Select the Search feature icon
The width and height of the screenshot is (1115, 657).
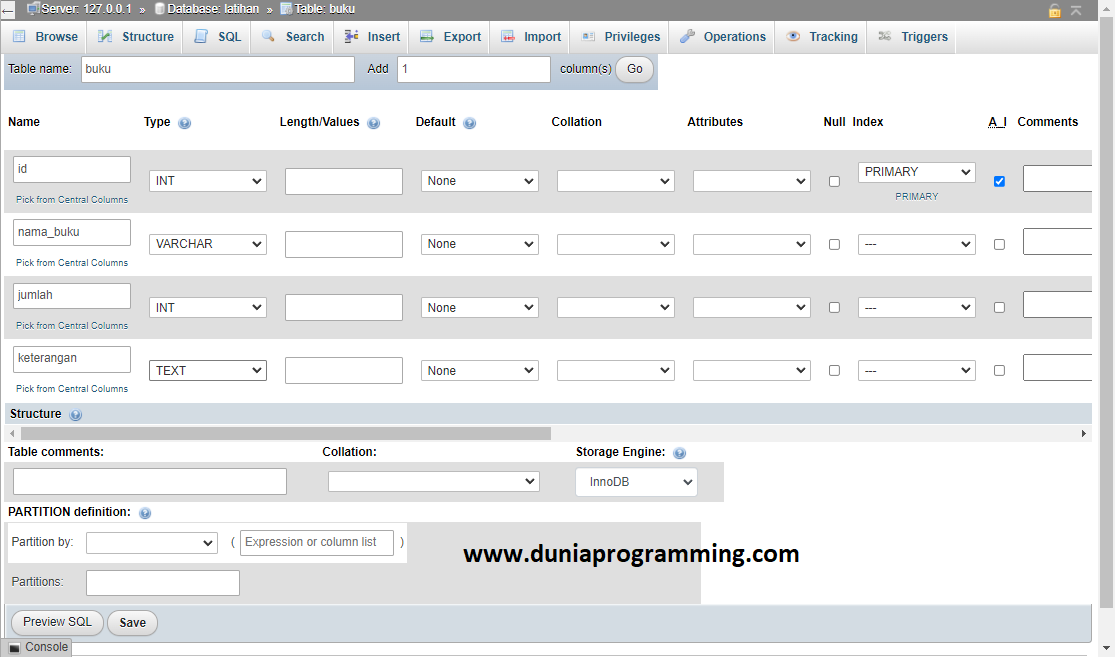tap(266, 36)
